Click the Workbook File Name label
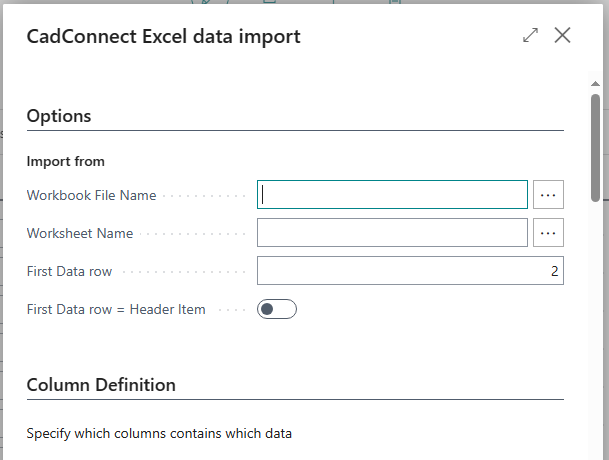609x460 pixels. click(91, 195)
